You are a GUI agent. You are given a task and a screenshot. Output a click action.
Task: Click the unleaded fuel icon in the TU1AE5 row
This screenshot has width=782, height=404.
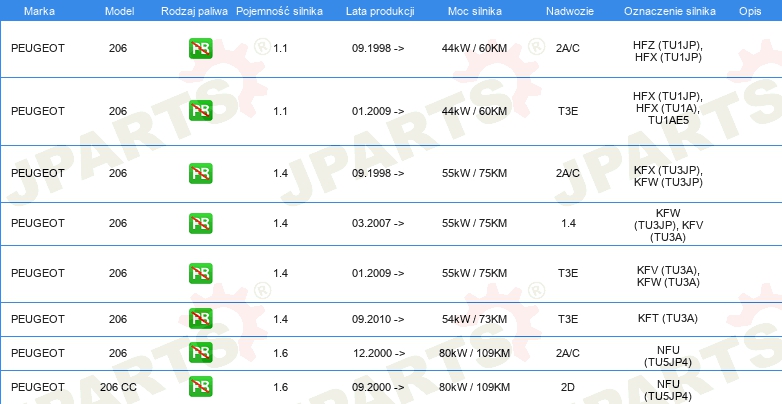tap(200, 111)
